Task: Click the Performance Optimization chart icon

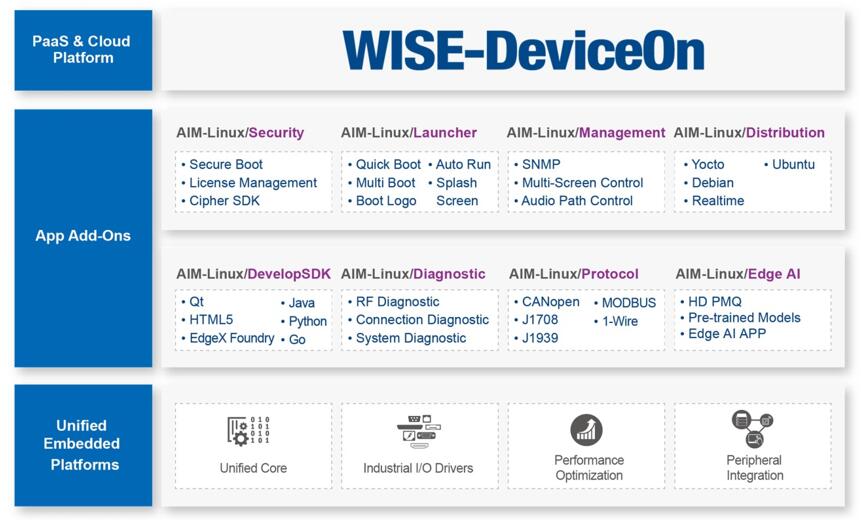Action: tap(586, 429)
